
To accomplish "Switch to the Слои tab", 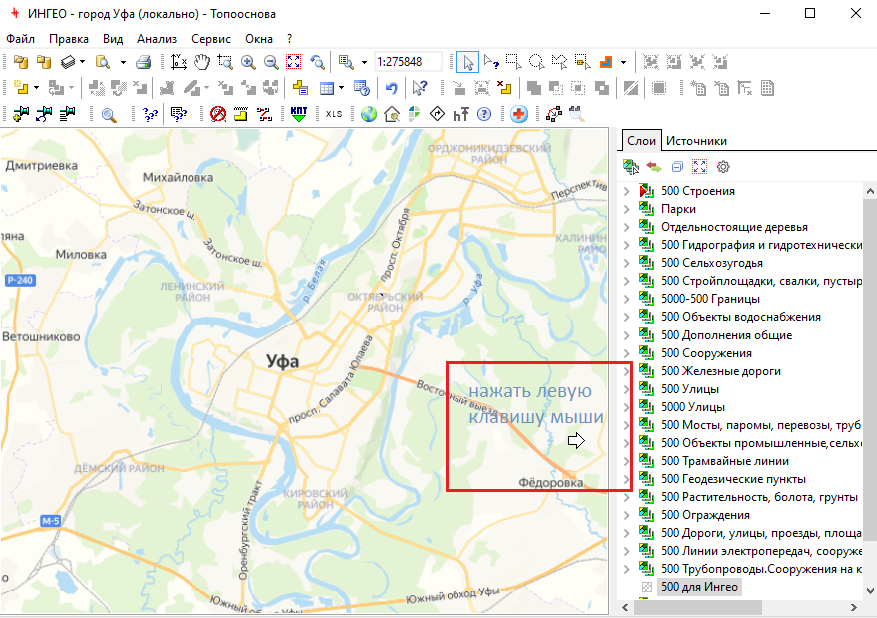I will [641, 141].
